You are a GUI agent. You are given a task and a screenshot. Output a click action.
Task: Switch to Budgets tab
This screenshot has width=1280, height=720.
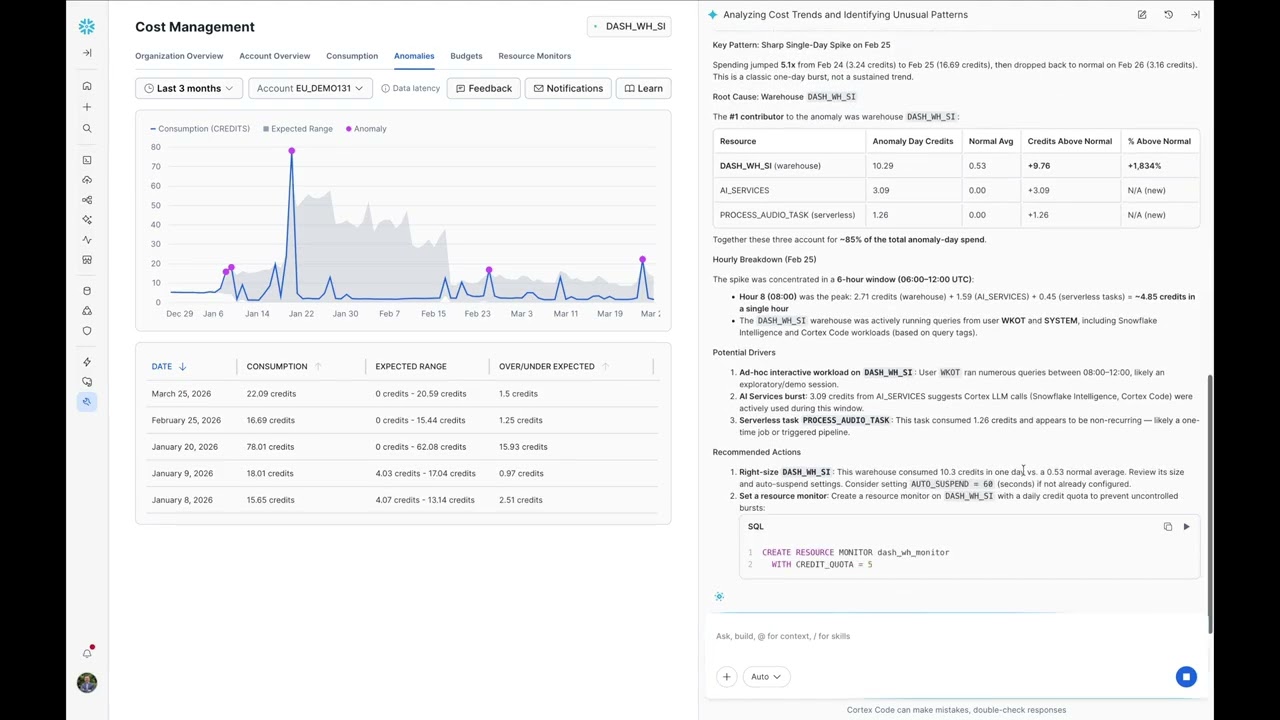pos(466,56)
